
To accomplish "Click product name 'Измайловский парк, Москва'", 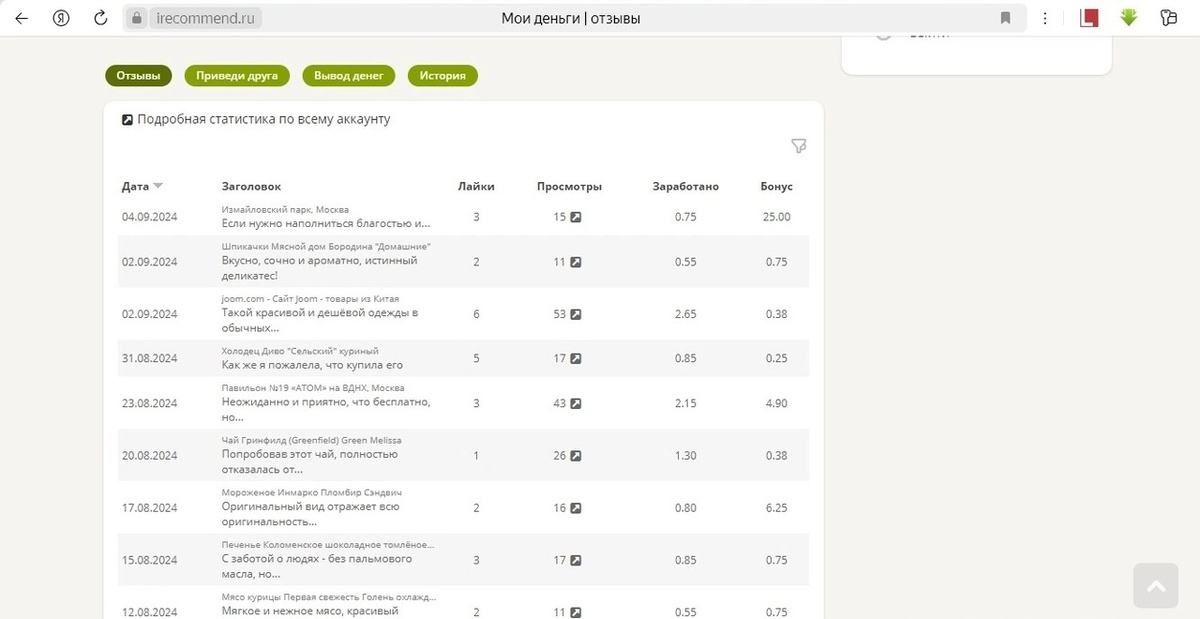I will (285, 209).
